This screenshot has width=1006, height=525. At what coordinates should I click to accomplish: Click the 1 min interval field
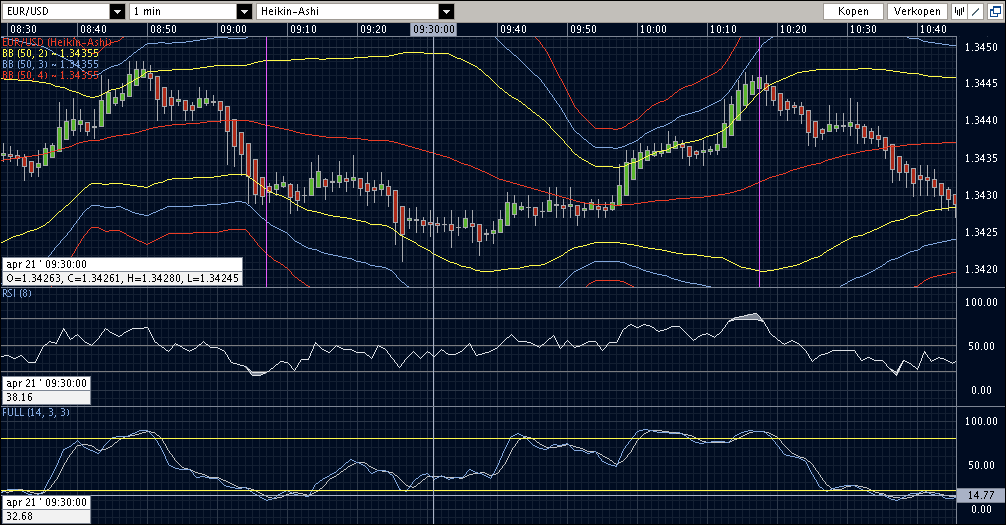(183, 11)
